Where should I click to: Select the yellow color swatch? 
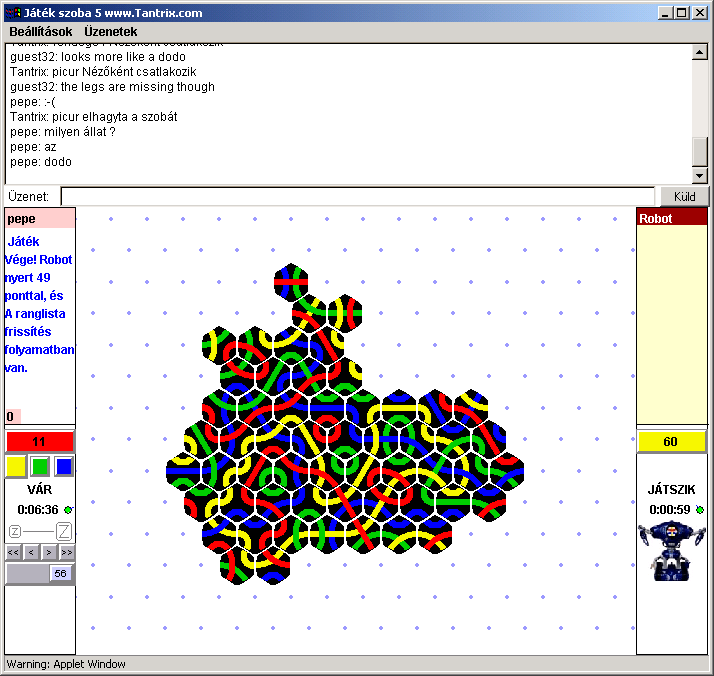pos(16,466)
